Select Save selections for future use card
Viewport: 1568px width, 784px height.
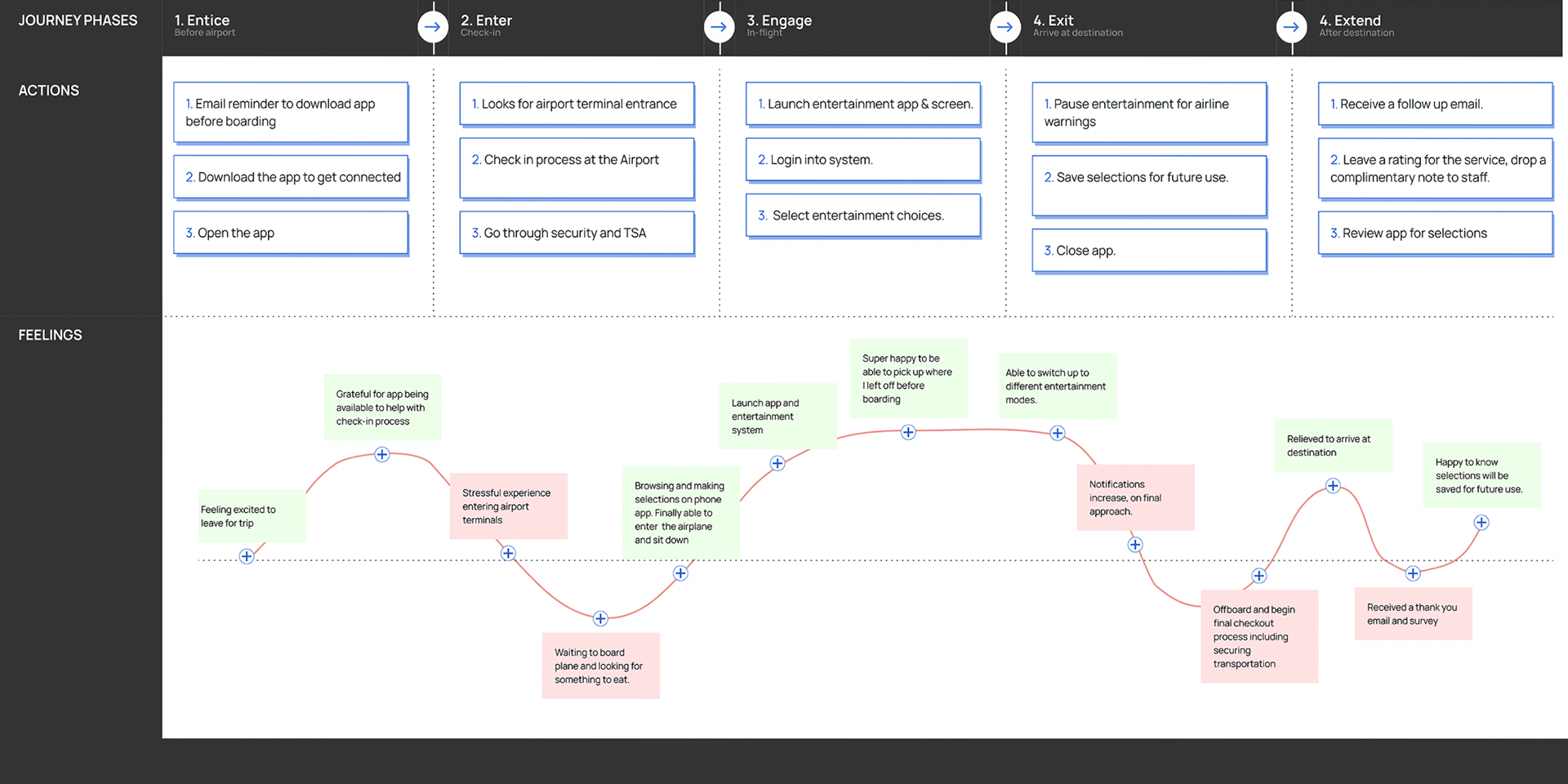(1149, 186)
